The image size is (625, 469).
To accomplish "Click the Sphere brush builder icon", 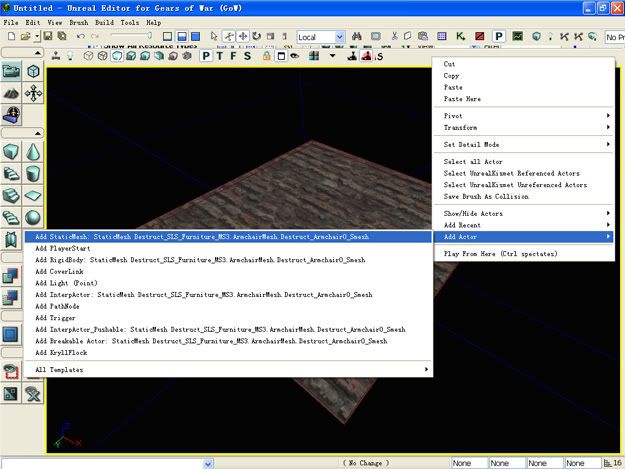I will coord(33,218).
